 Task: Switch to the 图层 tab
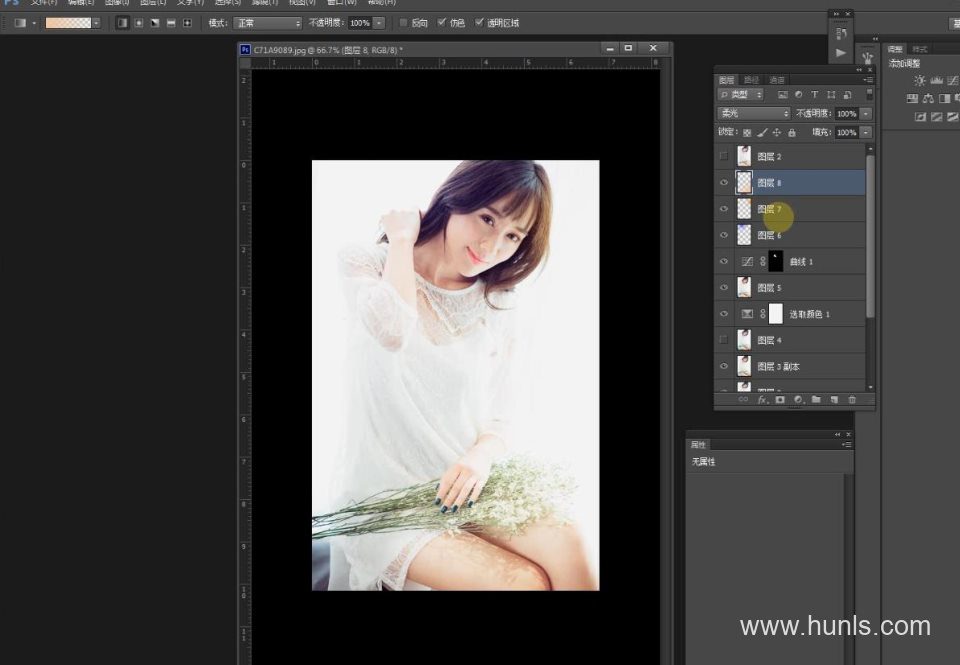click(727, 80)
